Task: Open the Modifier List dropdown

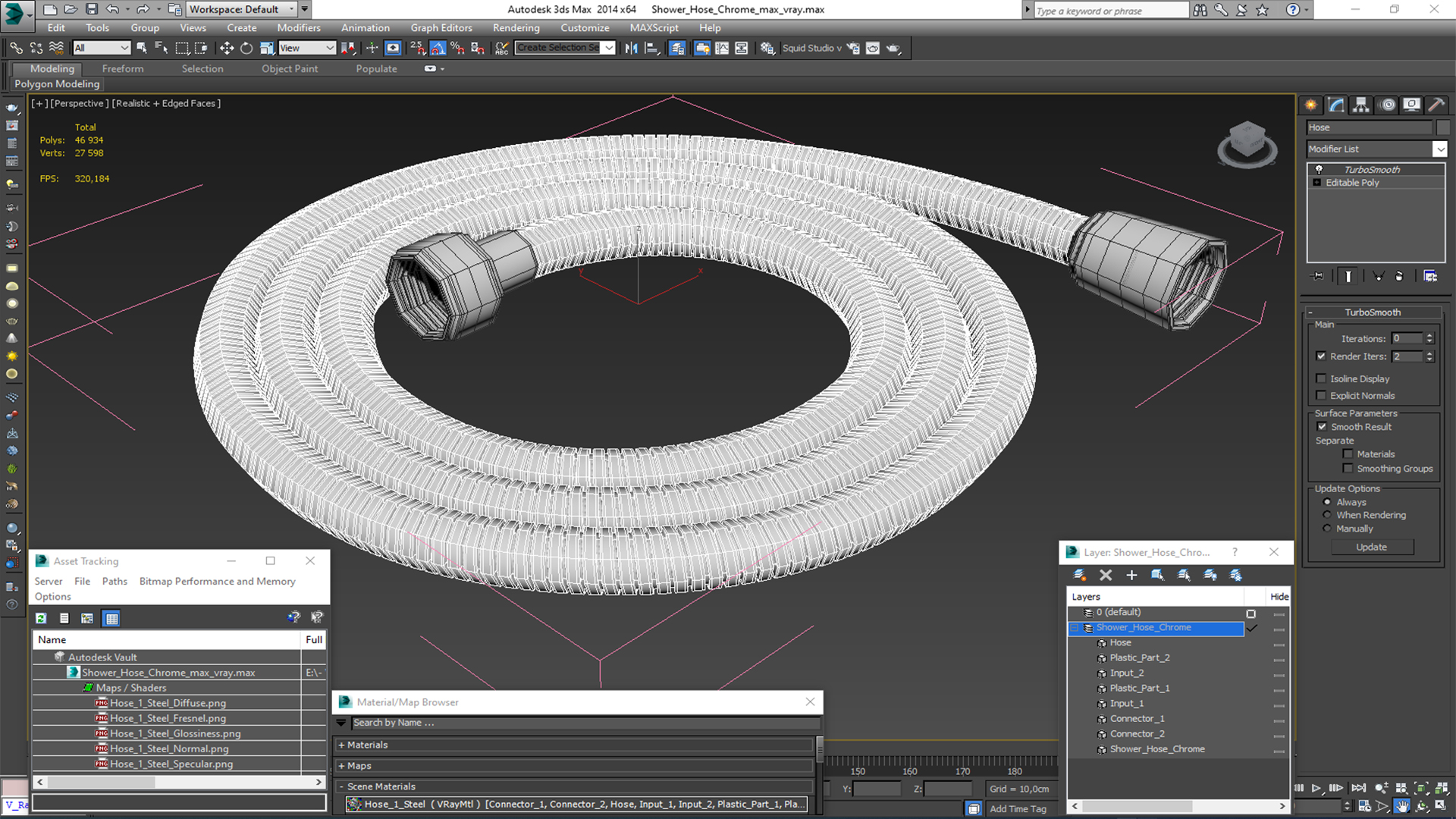Action: (x=1439, y=149)
